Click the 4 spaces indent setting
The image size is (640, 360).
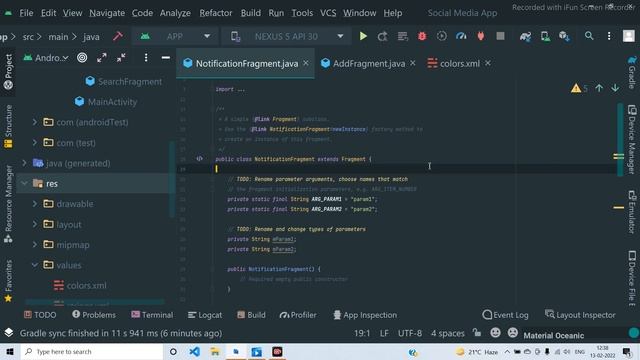(x=448, y=333)
